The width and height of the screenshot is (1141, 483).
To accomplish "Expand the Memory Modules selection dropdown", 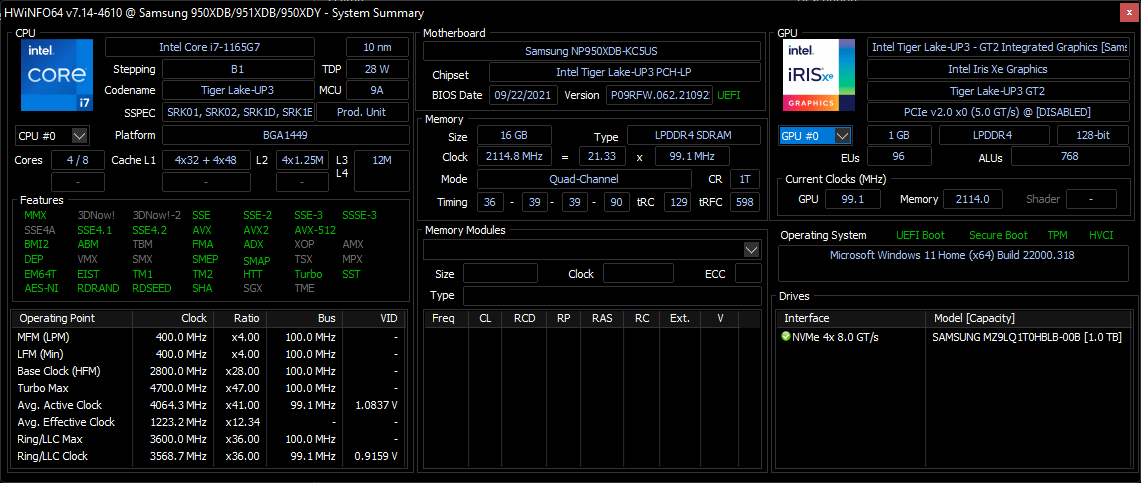I will point(752,249).
